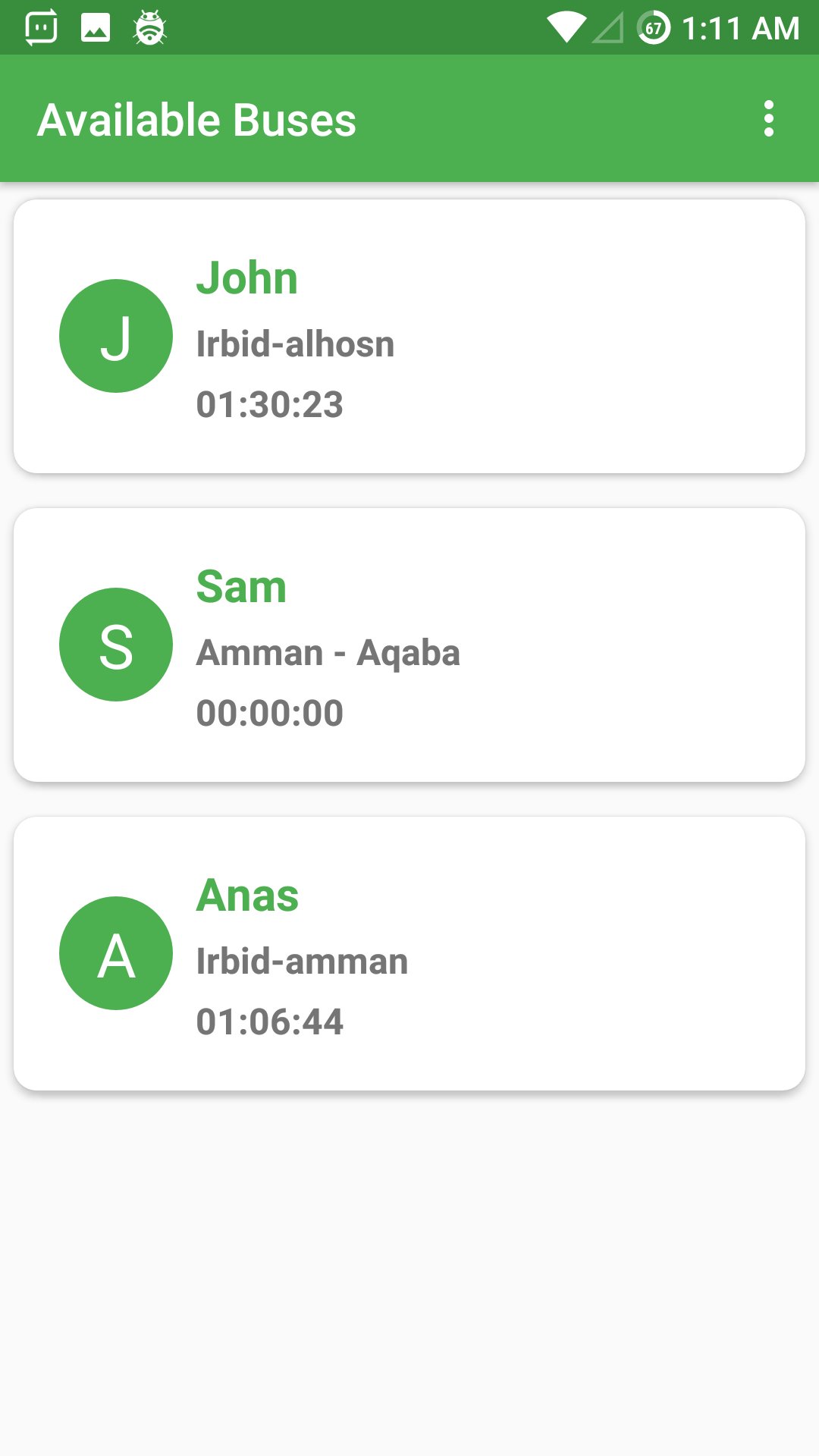819x1456 pixels.
Task: Tap the cellular signal triangle icon
Action: [x=608, y=28]
